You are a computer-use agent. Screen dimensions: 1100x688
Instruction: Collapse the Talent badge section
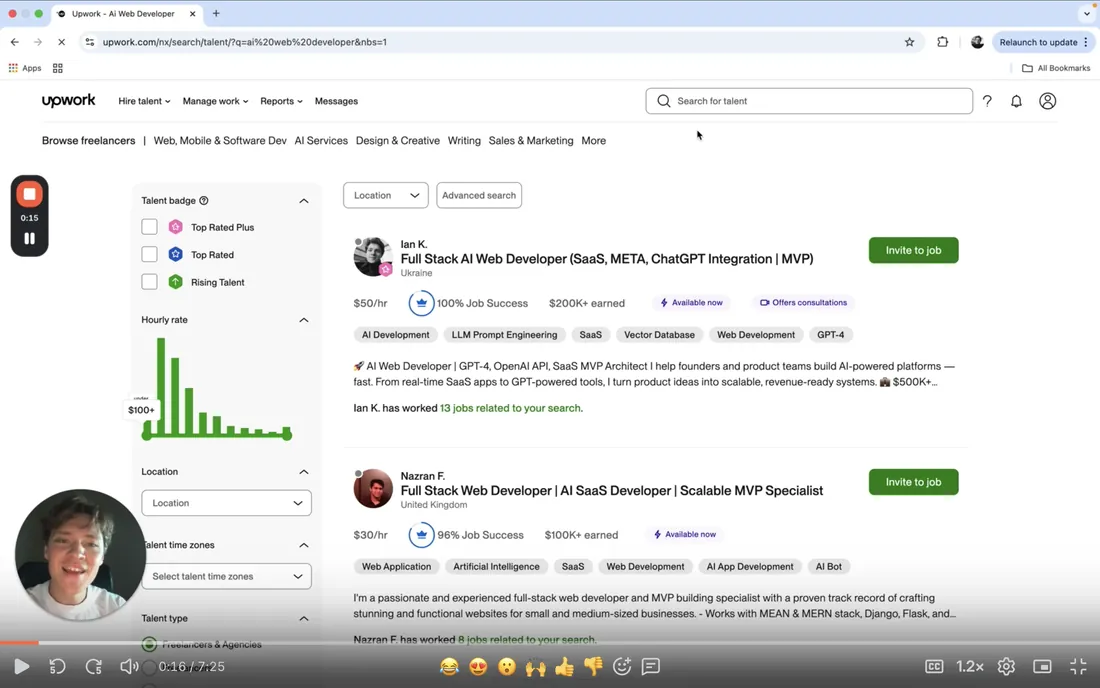[x=304, y=201]
